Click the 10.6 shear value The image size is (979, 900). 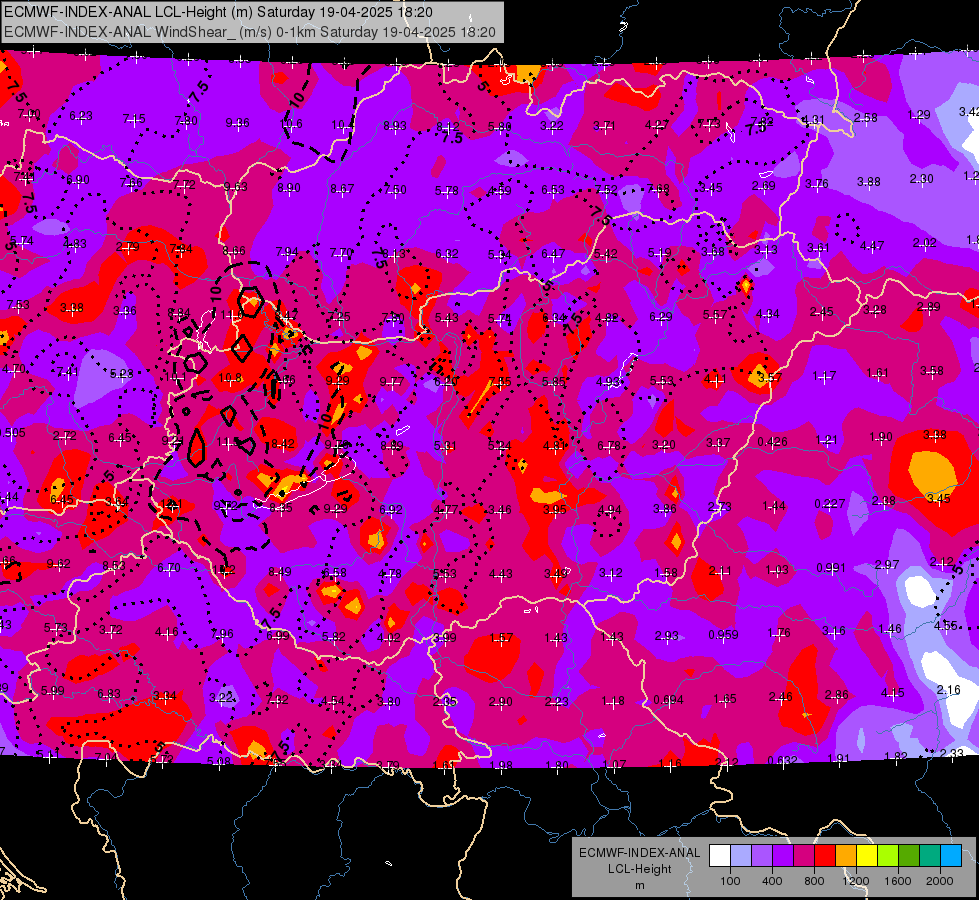291,124
